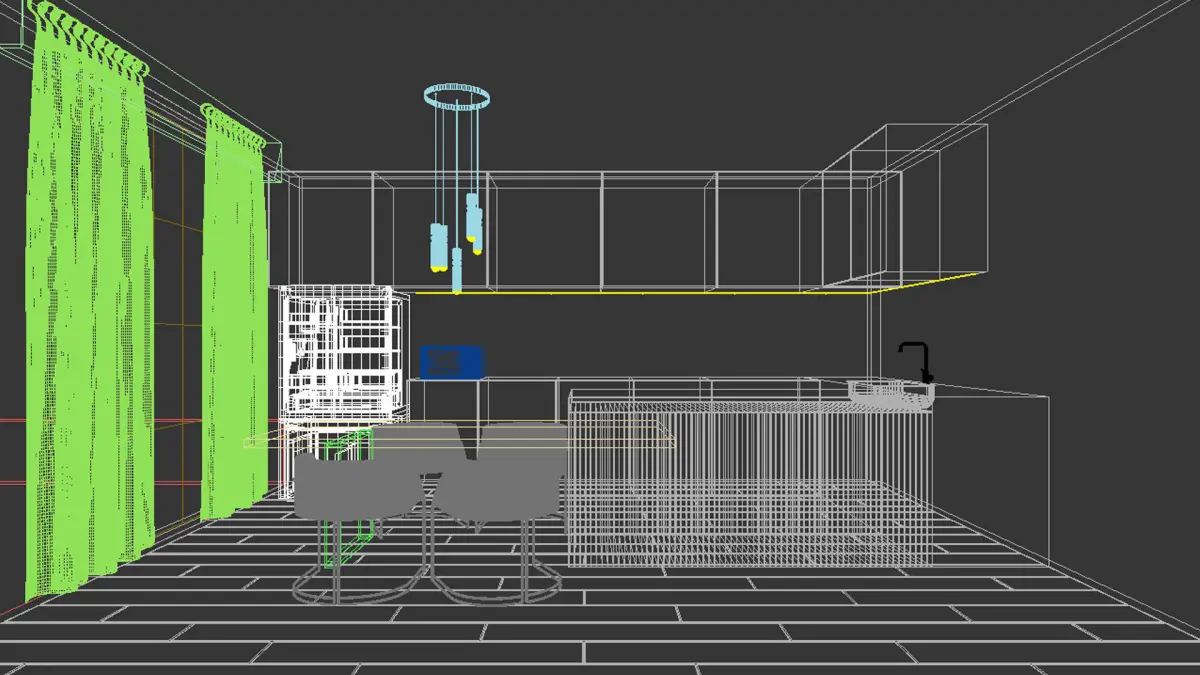Click the cyan pendant light ring
Screen dimensions: 1200x675
click(457, 97)
